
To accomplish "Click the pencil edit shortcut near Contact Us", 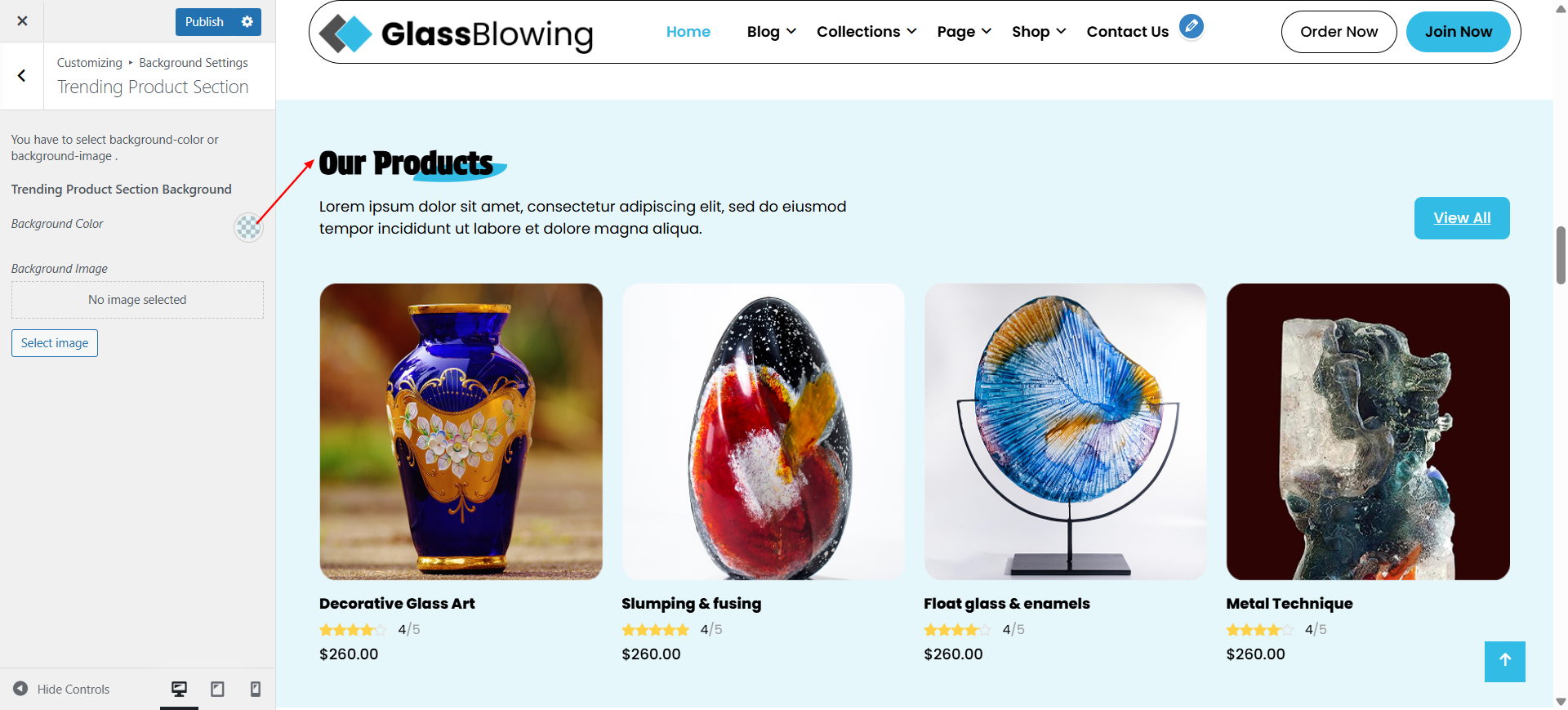I will [1192, 26].
